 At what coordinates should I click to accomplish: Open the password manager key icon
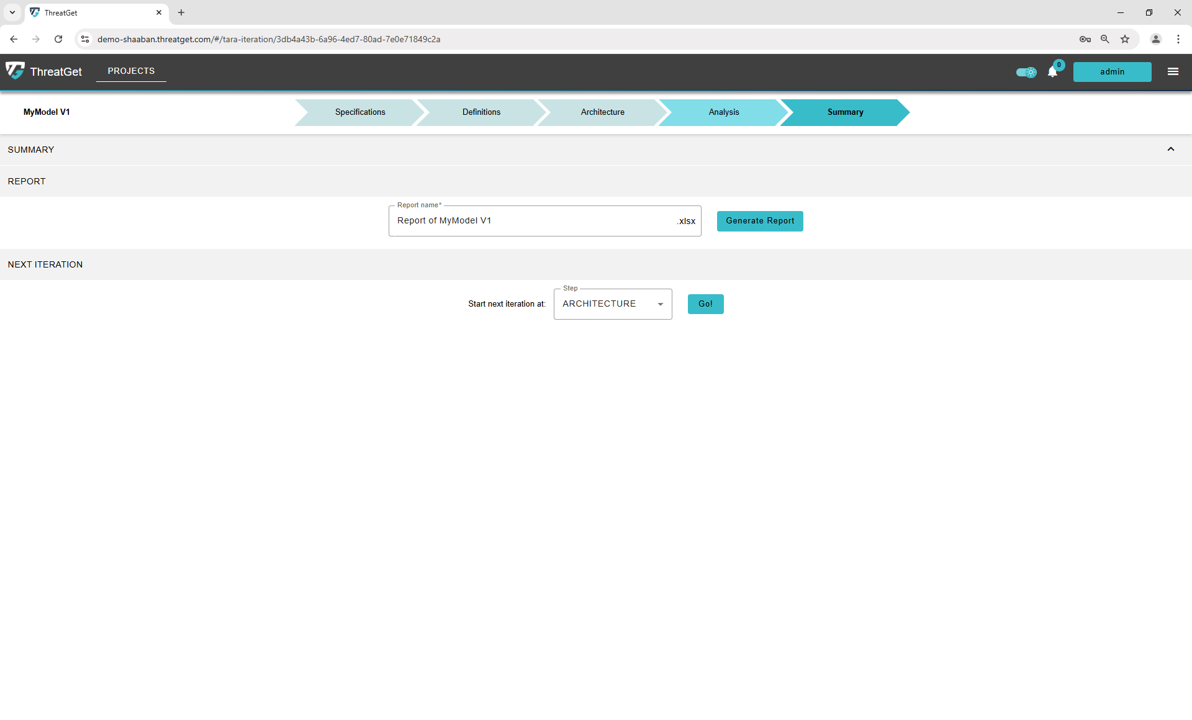(x=1085, y=39)
